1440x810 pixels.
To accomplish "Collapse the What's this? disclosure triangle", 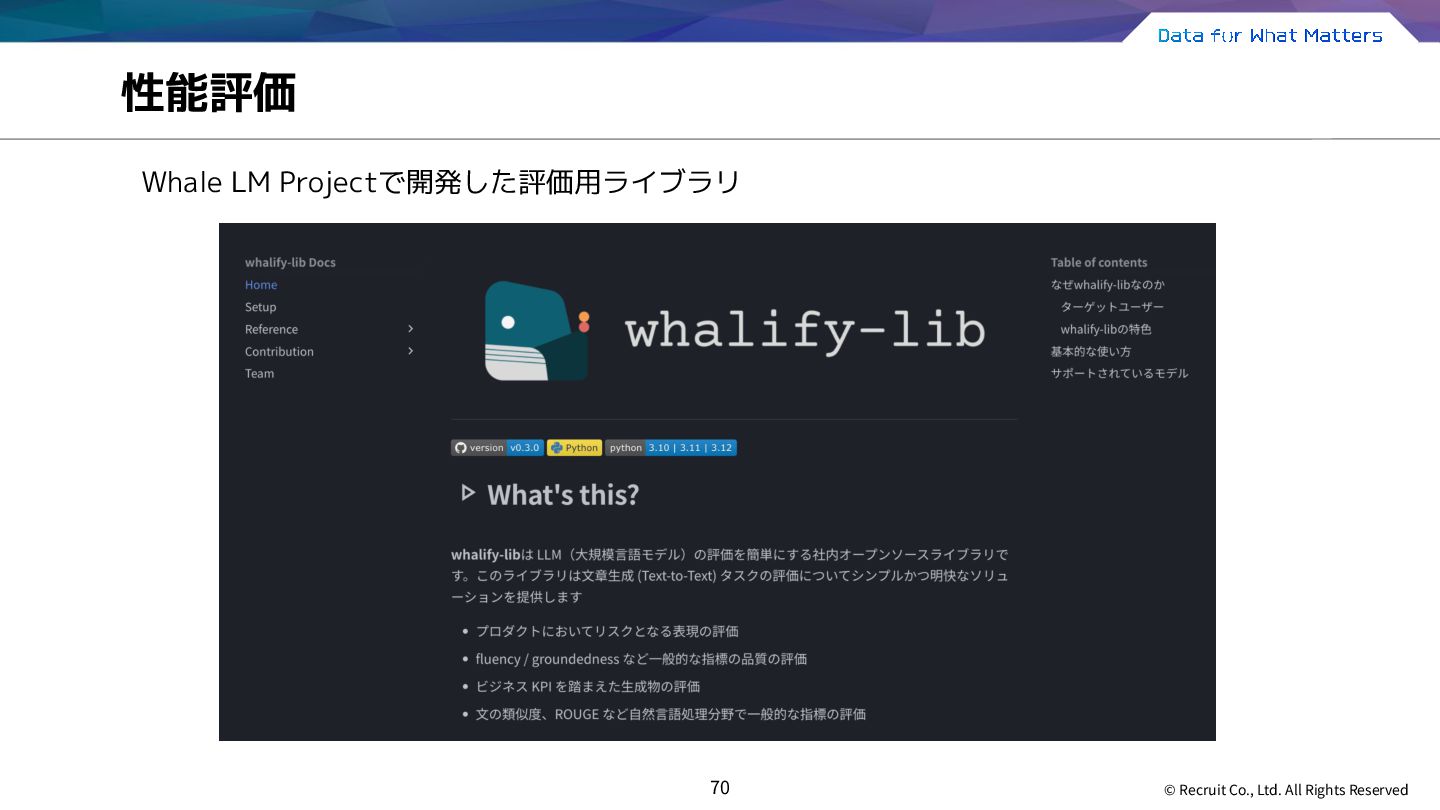I will [467, 493].
